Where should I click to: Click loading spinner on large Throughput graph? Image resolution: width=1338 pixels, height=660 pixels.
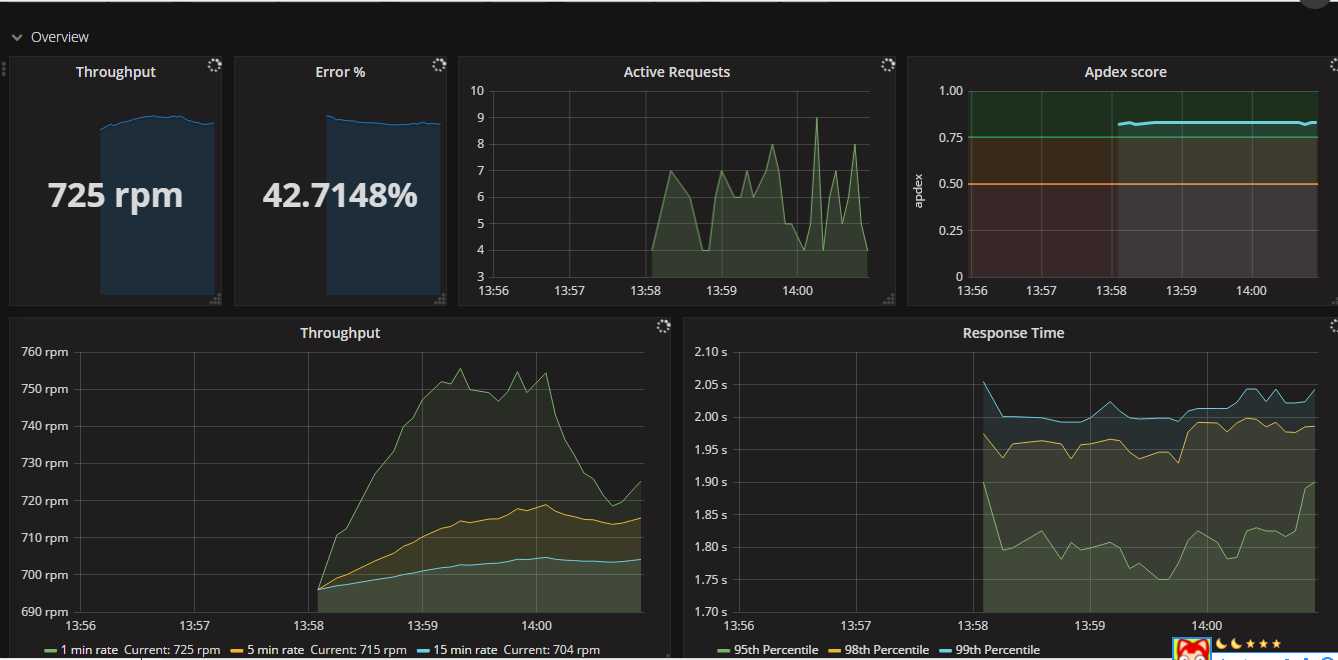pos(663,326)
